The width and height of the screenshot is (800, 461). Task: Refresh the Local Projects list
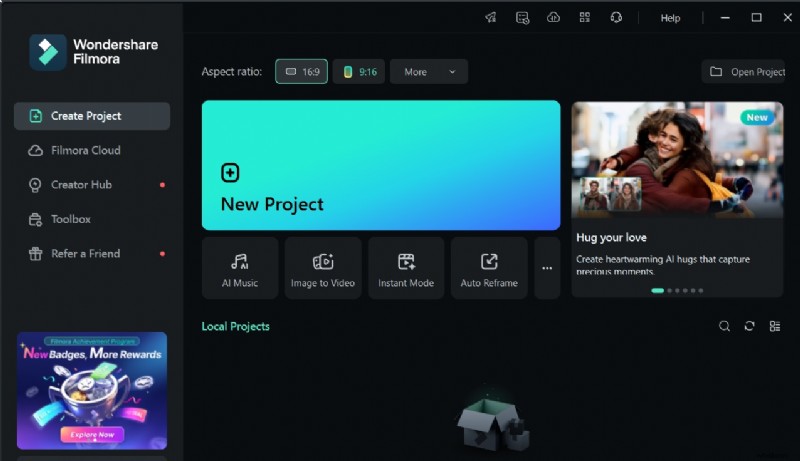coord(749,326)
